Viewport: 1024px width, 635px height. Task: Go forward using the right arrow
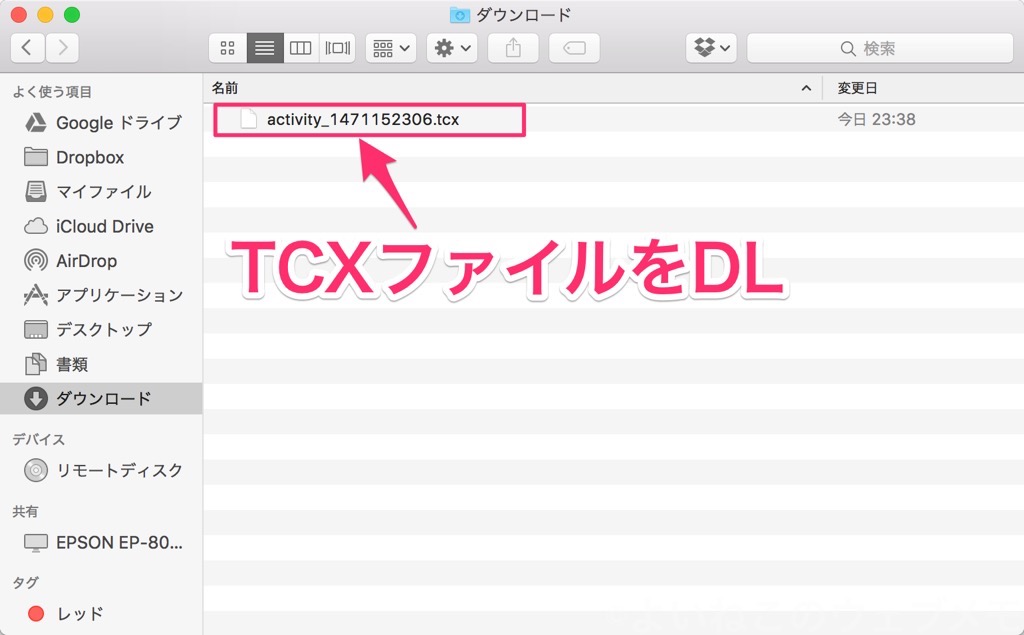62,48
